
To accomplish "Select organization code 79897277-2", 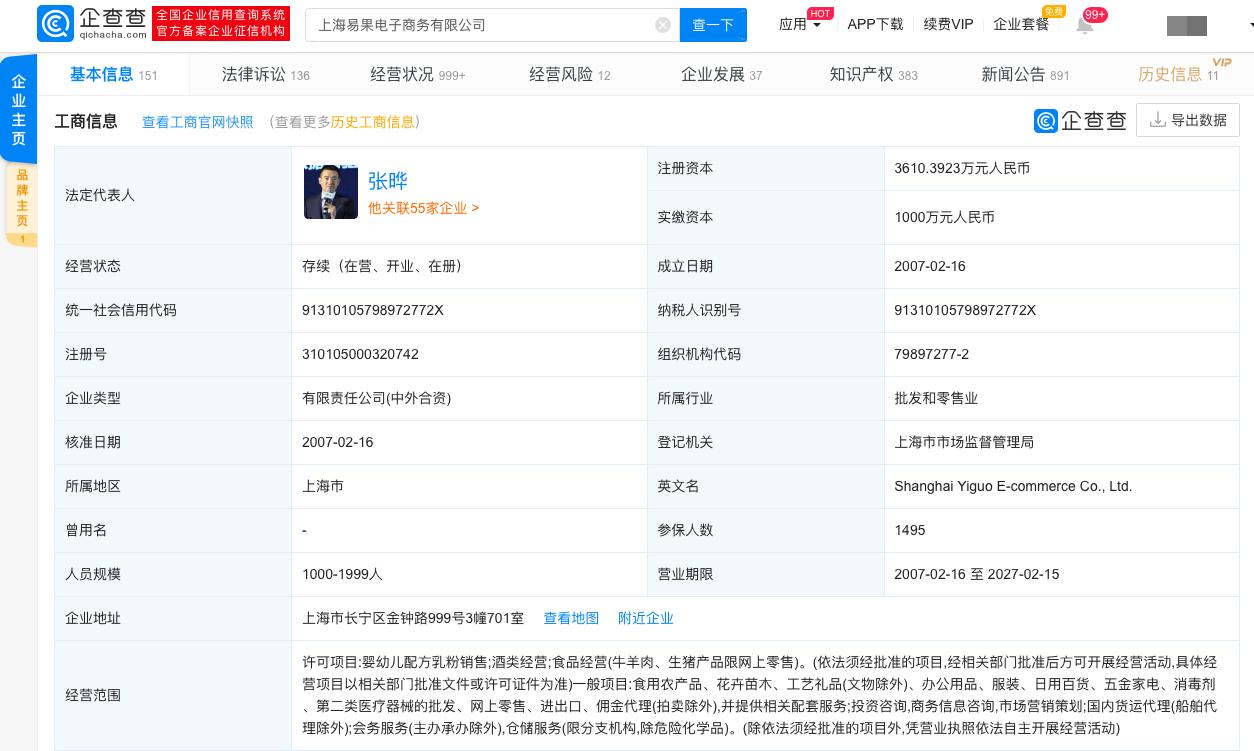I will point(931,354).
